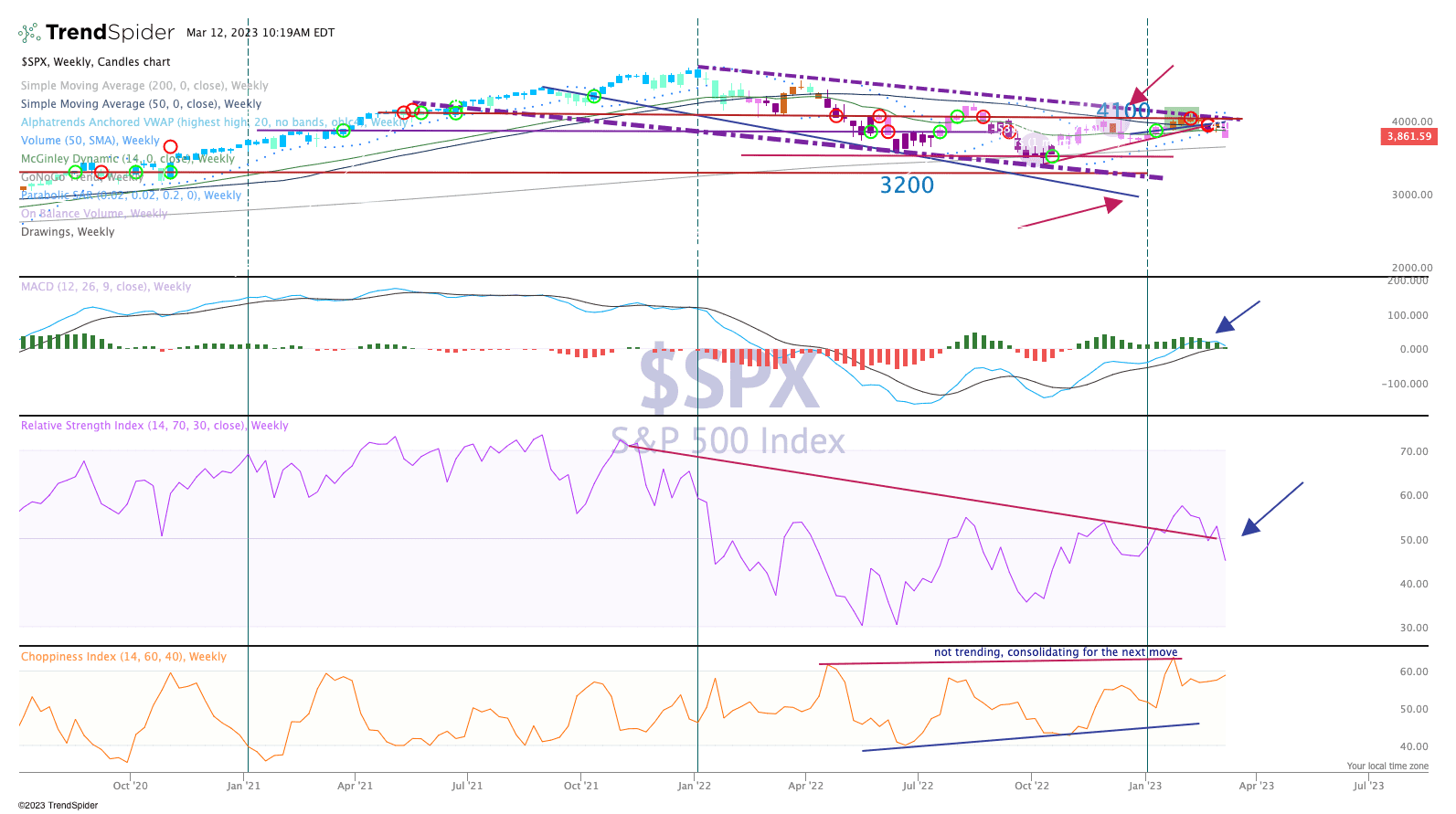This screenshot has width=1456, height=814.
Task: Click the blue arrow pointing at the RSI line
Action: pos(1271,509)
